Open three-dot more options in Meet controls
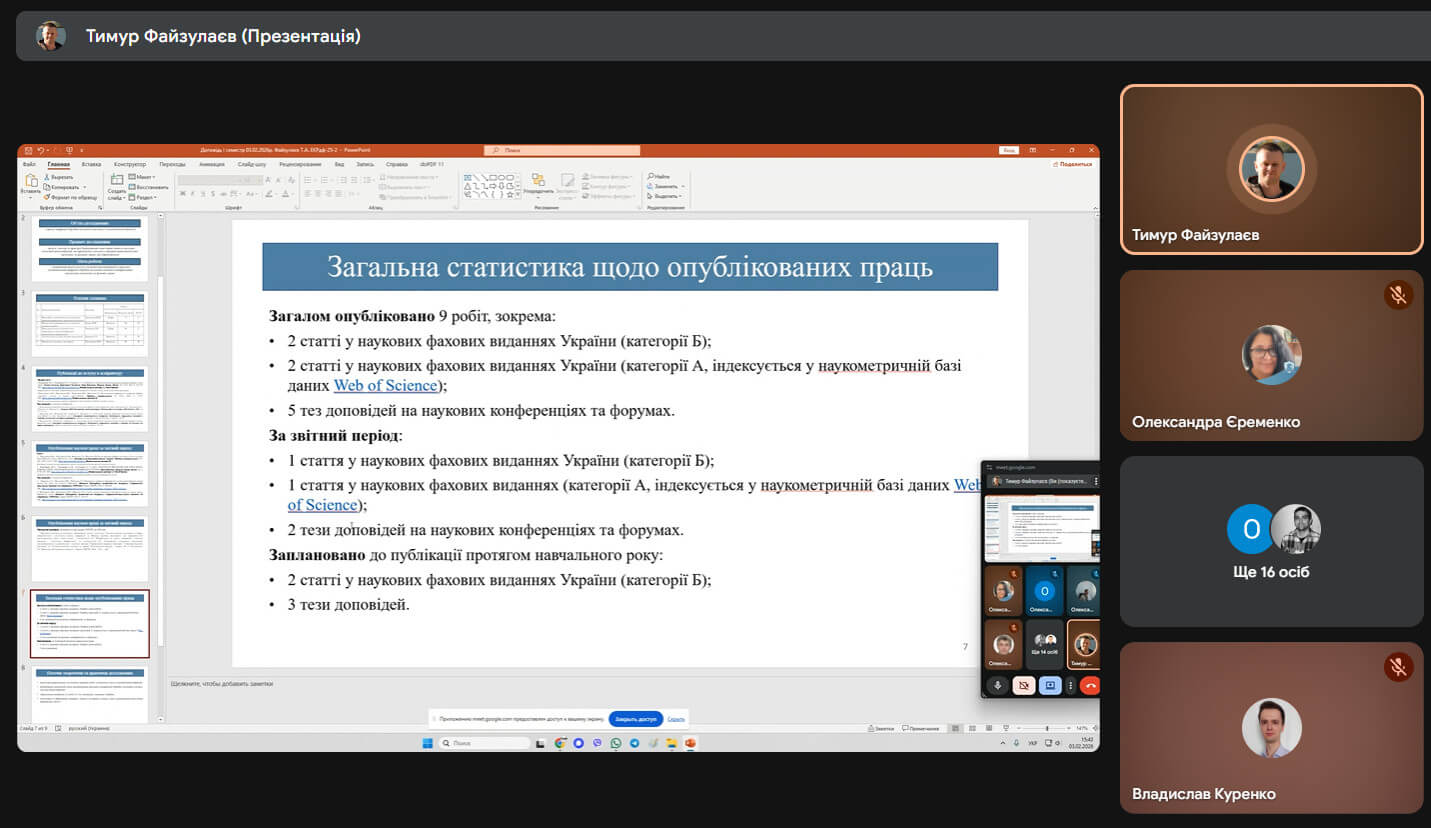Image resolution: width=1431 pixels, height=828 pixels. tap(1070, 686)
